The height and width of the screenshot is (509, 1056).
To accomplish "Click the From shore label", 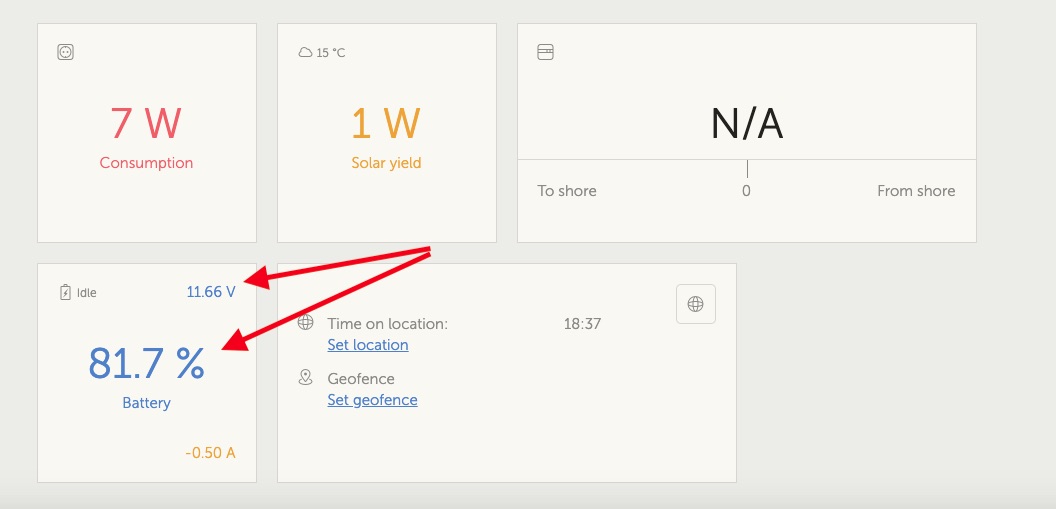I will point(916,191).
